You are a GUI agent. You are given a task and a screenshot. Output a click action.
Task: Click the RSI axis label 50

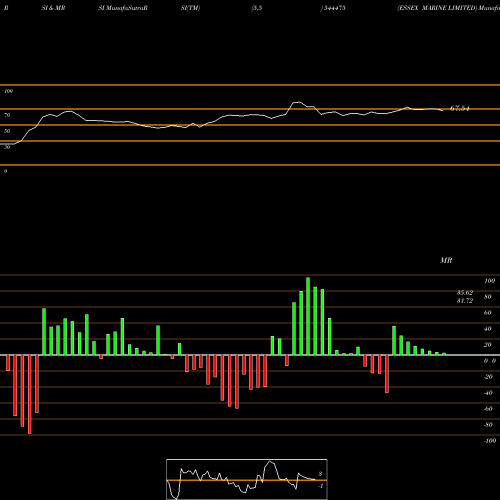point(7,131)
